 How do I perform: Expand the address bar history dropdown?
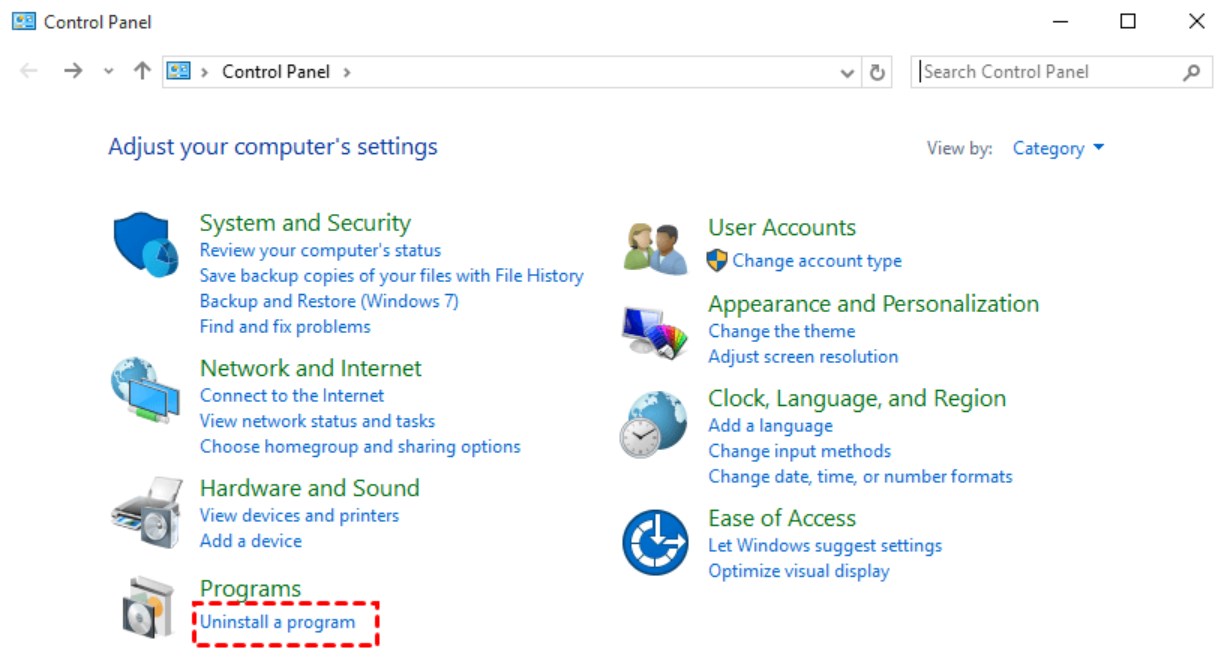pos(847,73)
